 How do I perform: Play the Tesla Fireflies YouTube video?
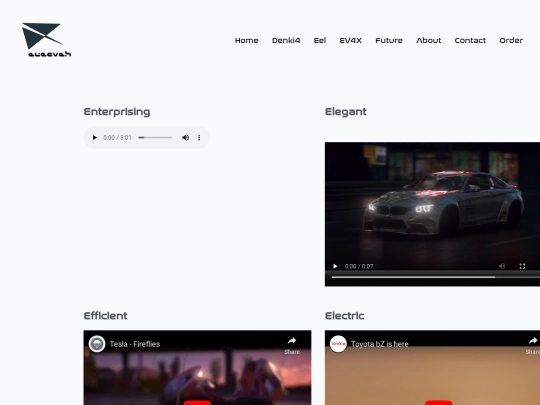pyautogui.click(x=197, y=402)
